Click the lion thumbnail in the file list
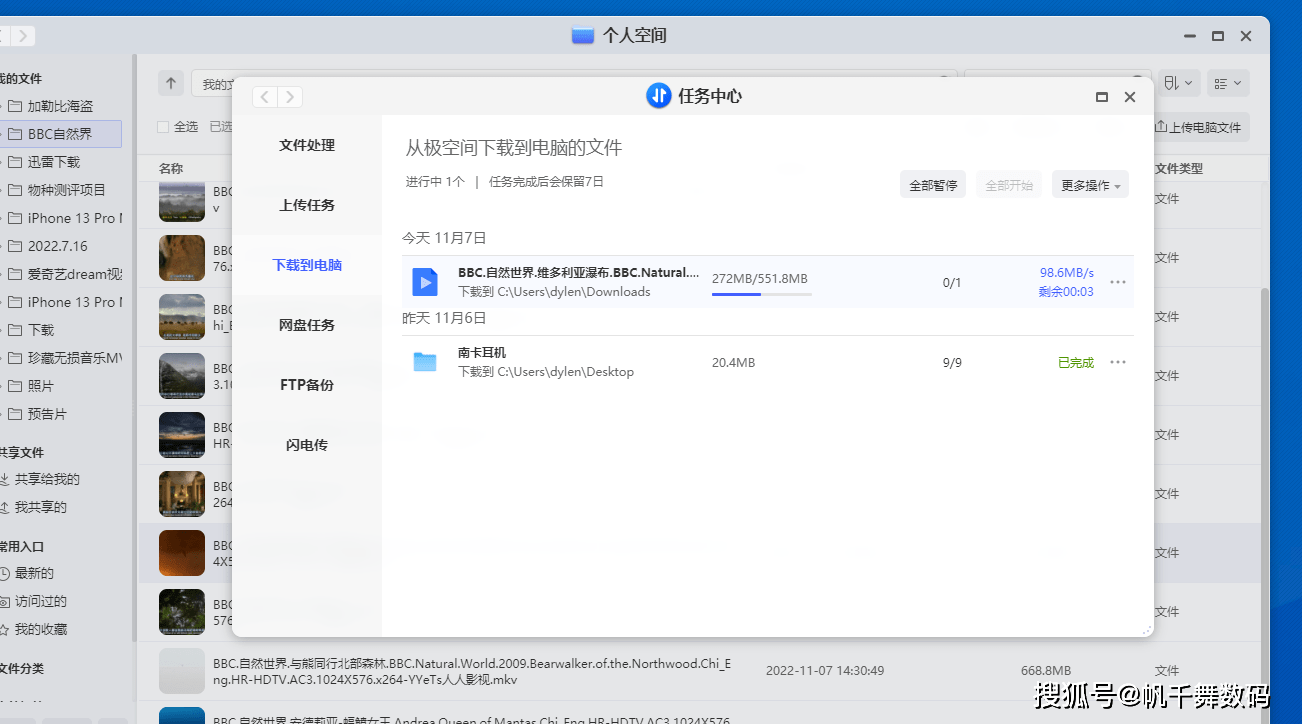 182,258
